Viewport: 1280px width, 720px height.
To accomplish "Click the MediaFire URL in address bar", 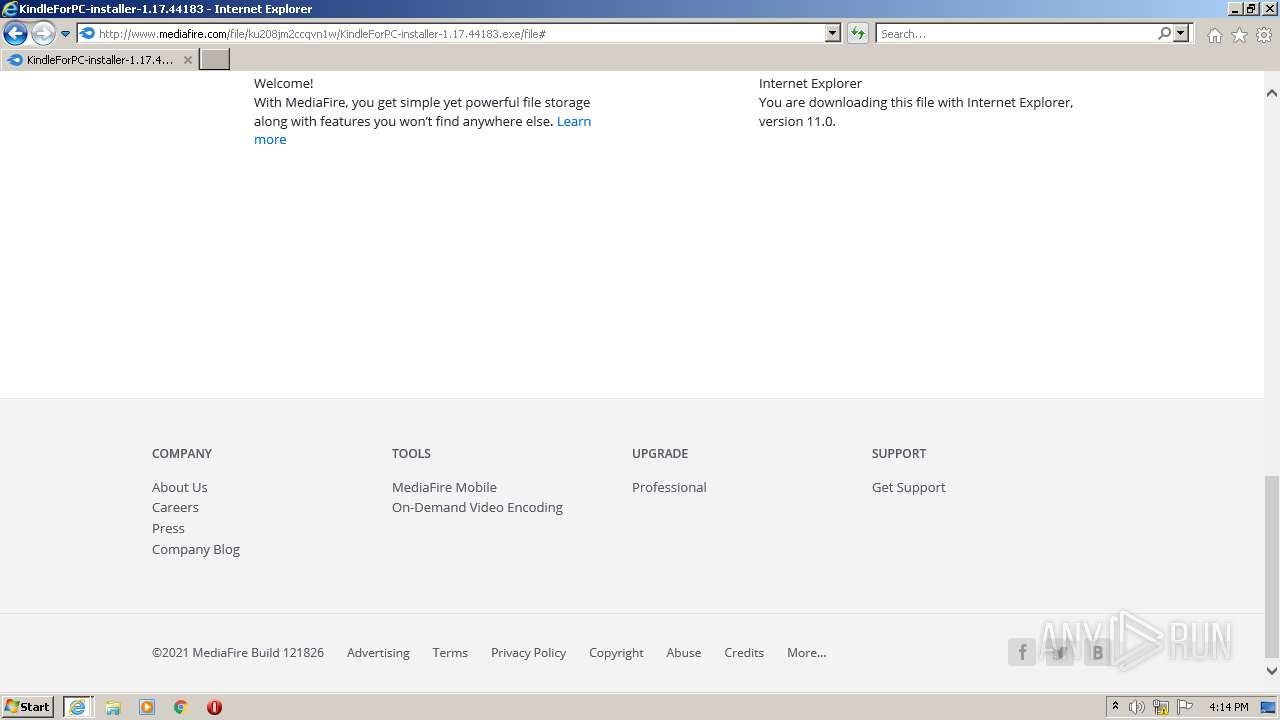I will (322, 34).
